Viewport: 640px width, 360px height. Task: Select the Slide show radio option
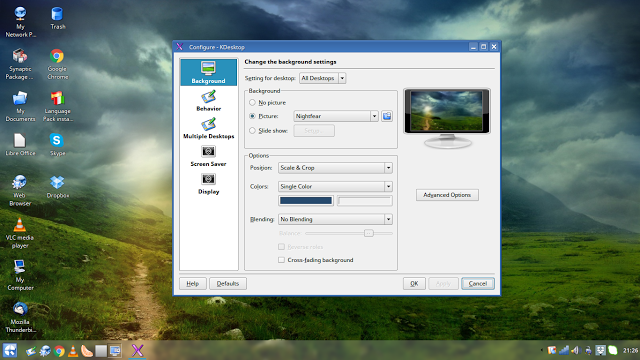pyautogui.click(x=252, y=131)
